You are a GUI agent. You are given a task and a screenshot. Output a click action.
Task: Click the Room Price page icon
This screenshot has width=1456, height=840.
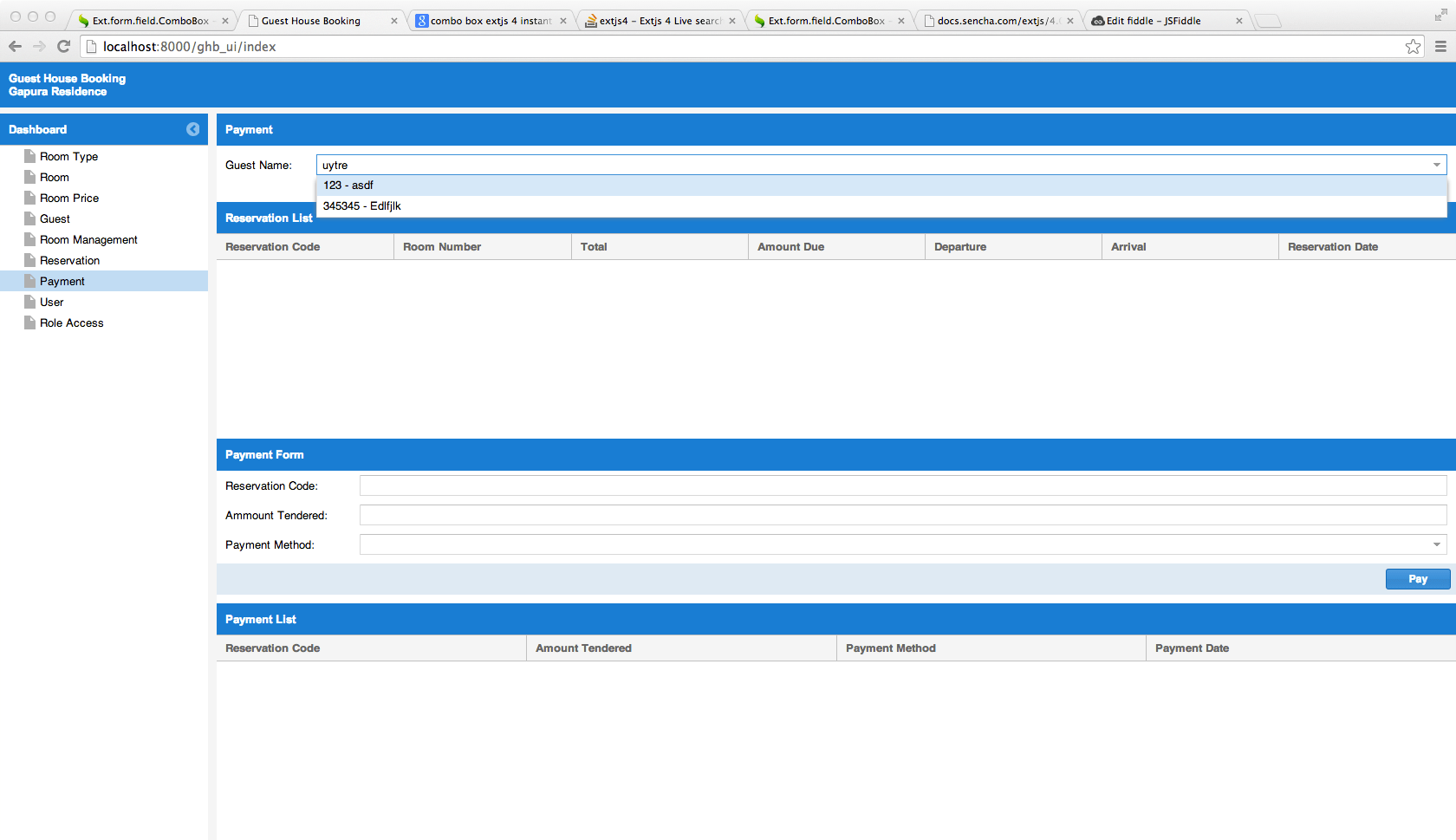pos(29,198)
